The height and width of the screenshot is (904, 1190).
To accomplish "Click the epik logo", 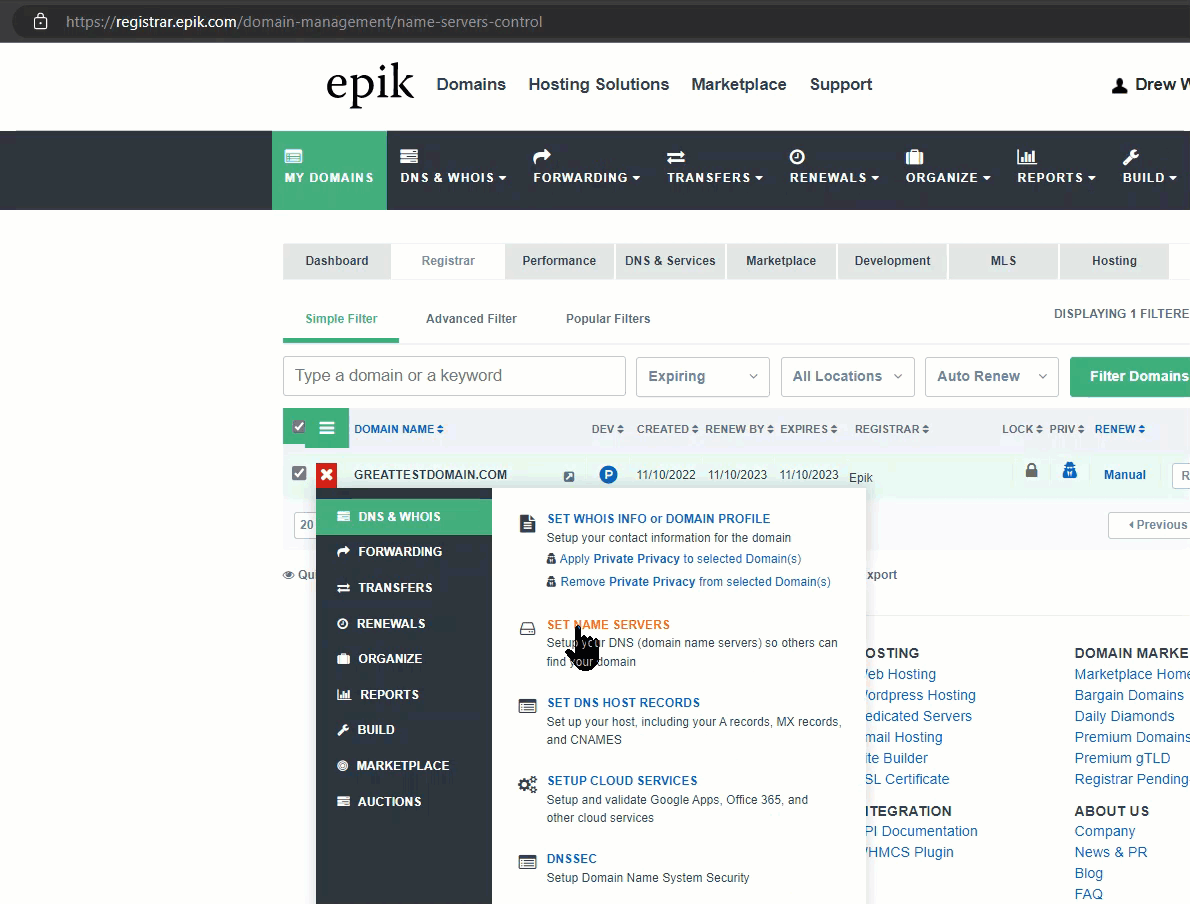I will pyautogui.click(x=370, y=83).
